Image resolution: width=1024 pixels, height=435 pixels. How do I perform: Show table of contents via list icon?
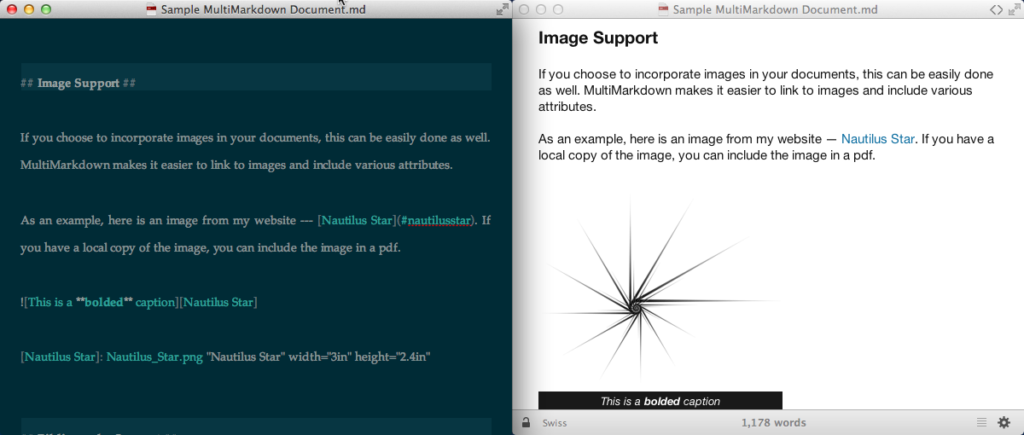coord(982,423)
